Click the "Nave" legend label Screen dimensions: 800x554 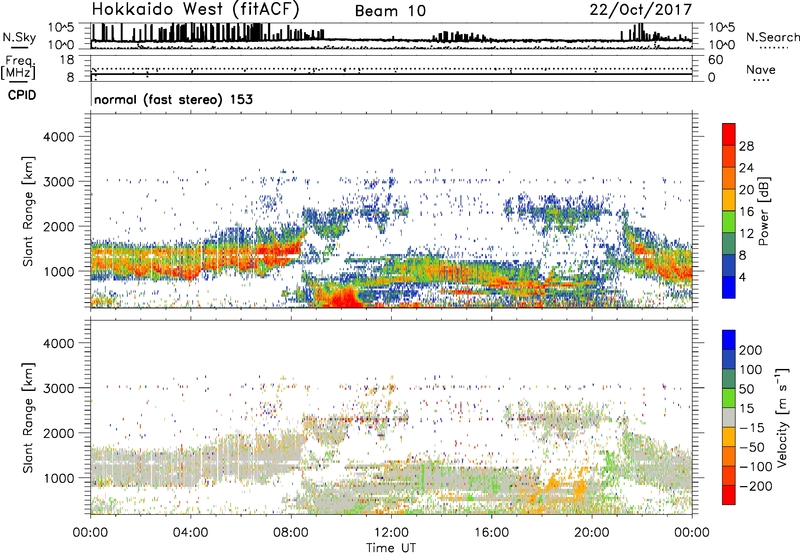[761, 70]
